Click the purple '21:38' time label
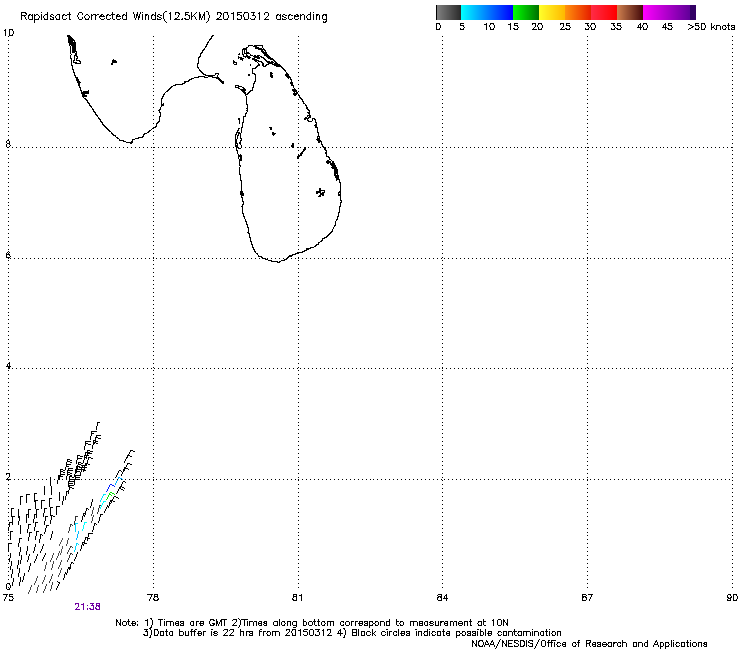The image size is (740, 650). tap(87, 607)
